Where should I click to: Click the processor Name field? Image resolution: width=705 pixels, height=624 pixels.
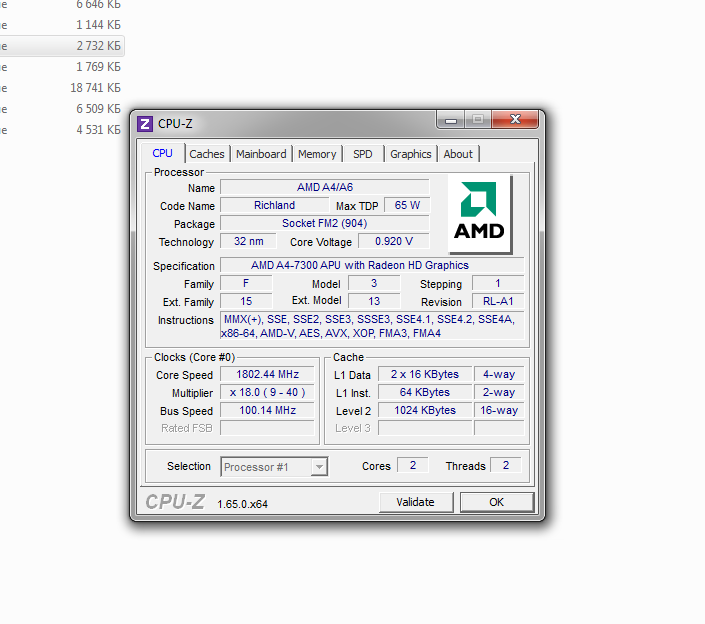[323, 188]
